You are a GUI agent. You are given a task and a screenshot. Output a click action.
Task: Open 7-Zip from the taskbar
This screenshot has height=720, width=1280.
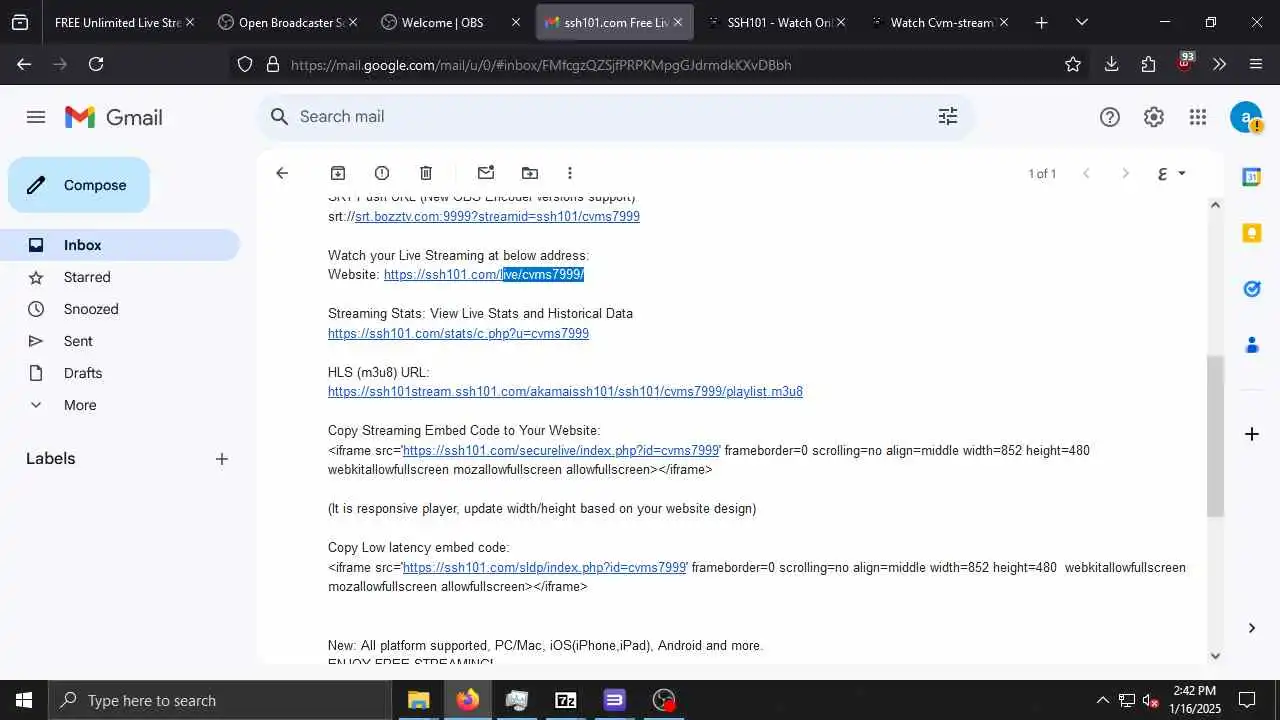coord(566,700)
